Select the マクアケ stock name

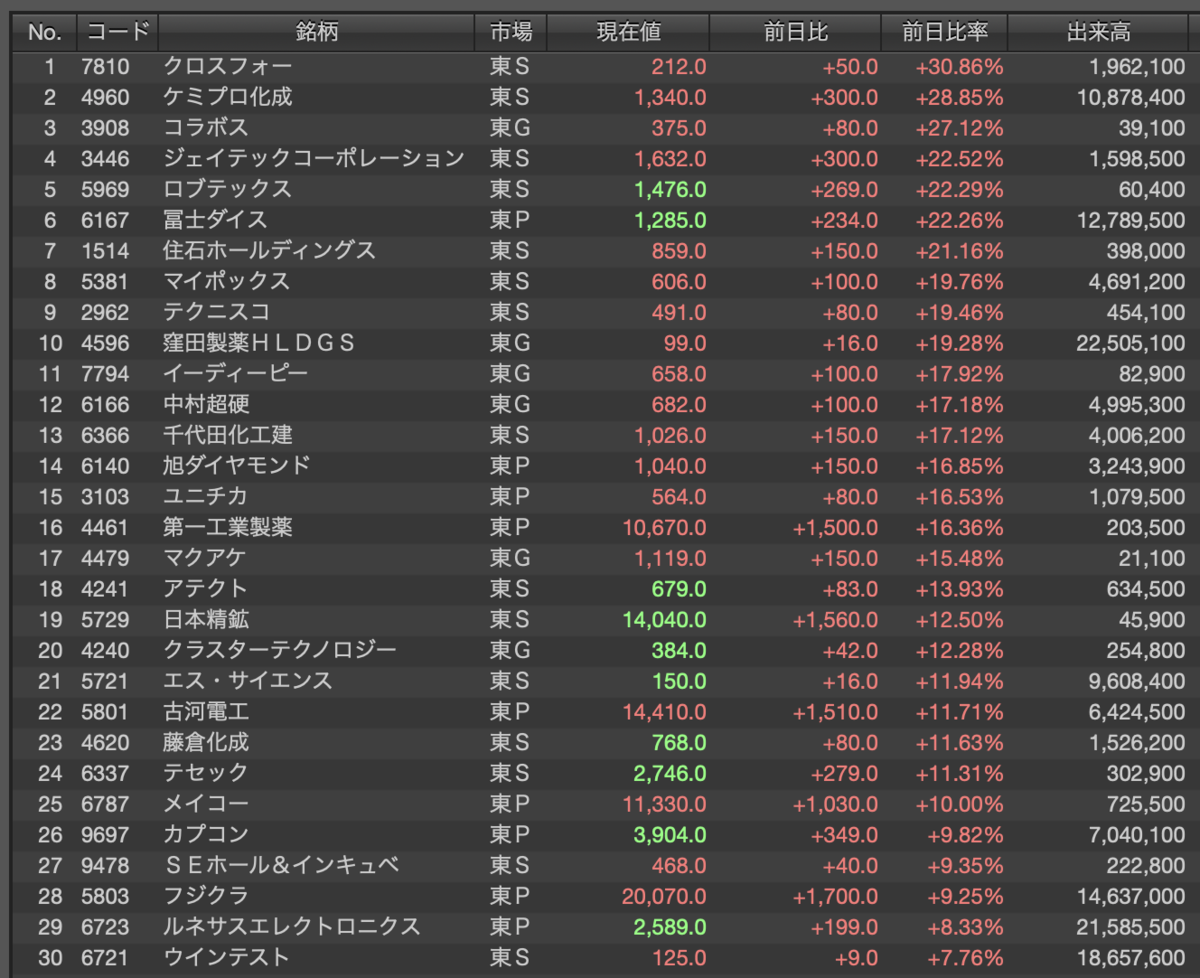tap(205, 558)
